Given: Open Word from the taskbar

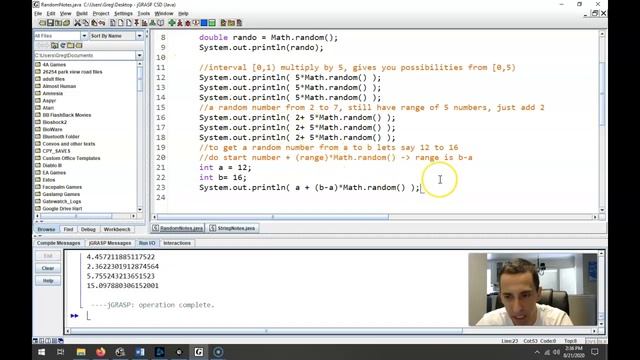Looking at the screenshot, I should 140,351.
